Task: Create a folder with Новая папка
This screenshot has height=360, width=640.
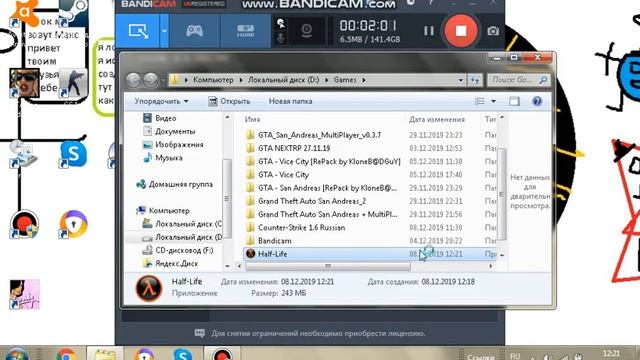Action: click(x=290, y=101)
